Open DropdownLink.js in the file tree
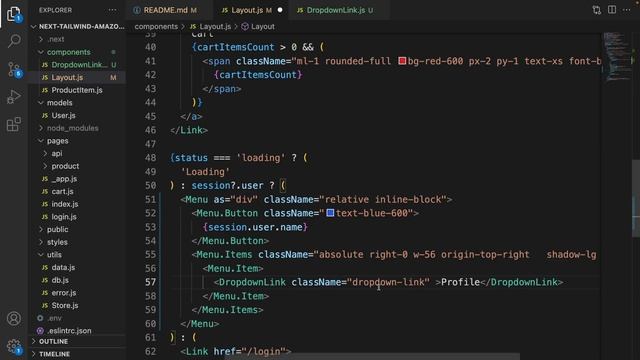 tap(77, 64)
